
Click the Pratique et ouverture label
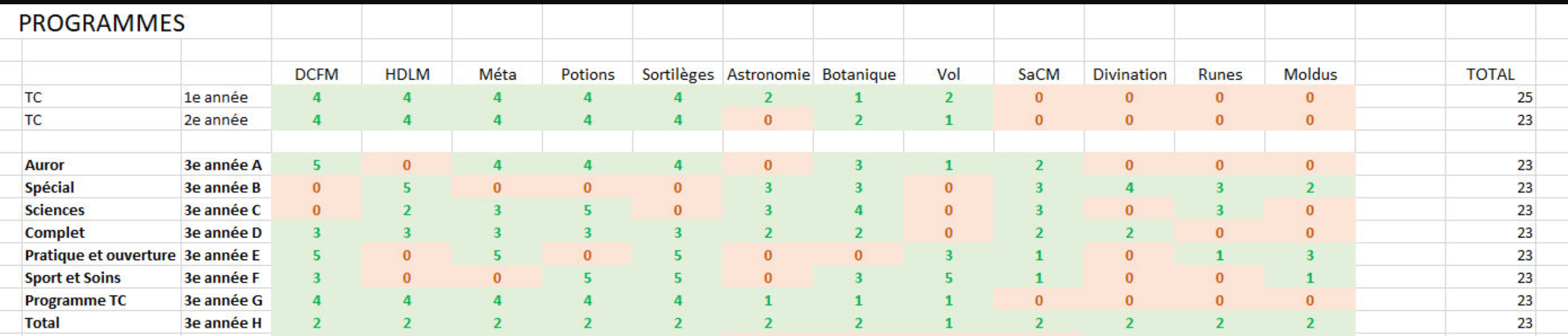(x=100, y=255)
